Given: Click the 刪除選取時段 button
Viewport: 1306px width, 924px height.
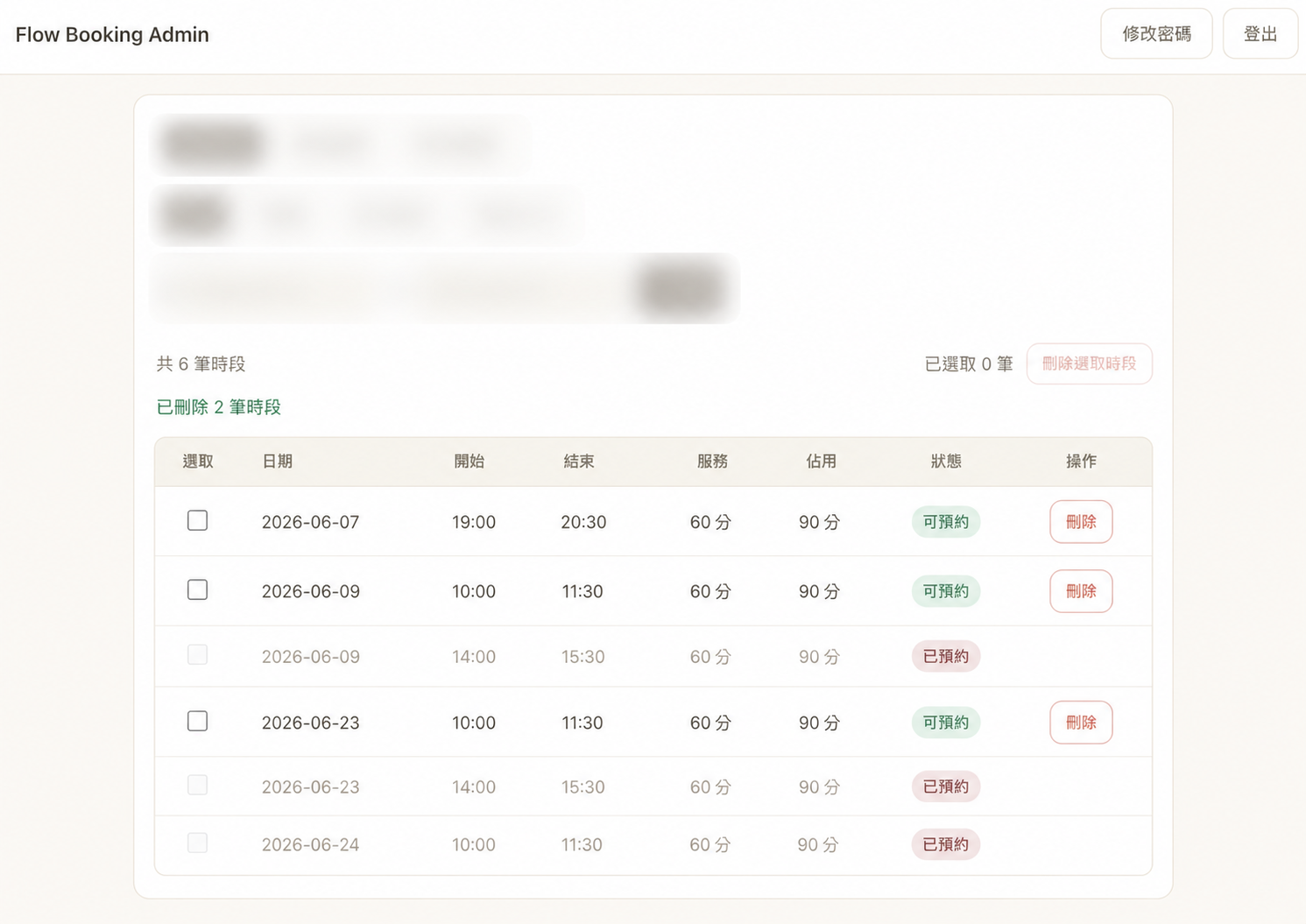Looking at the screenshot, I should 1089,363.
